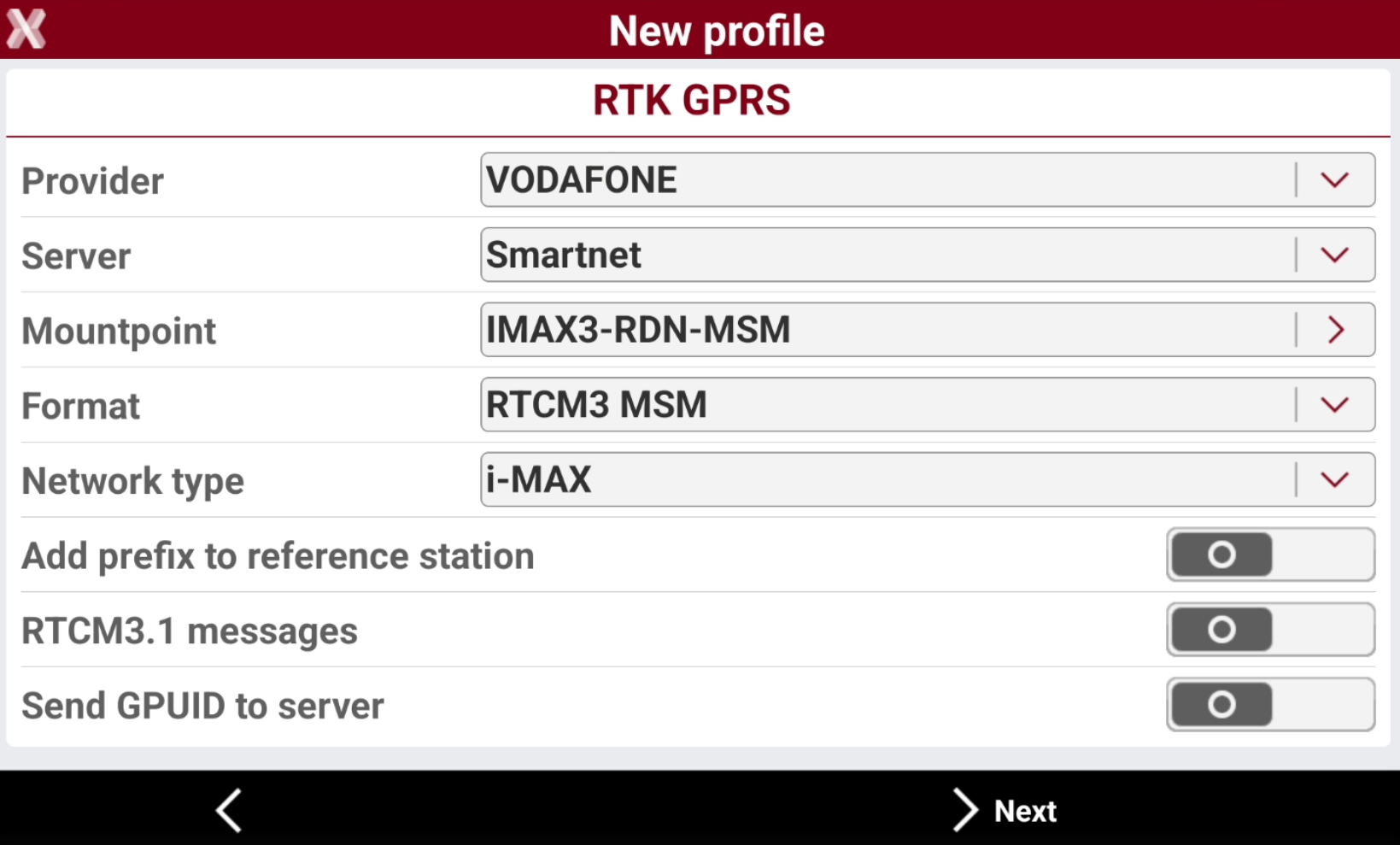Open the Provider dropdown showing VODAFONE
This screenshot has height=845, width=1400.
tap(928, 179)
